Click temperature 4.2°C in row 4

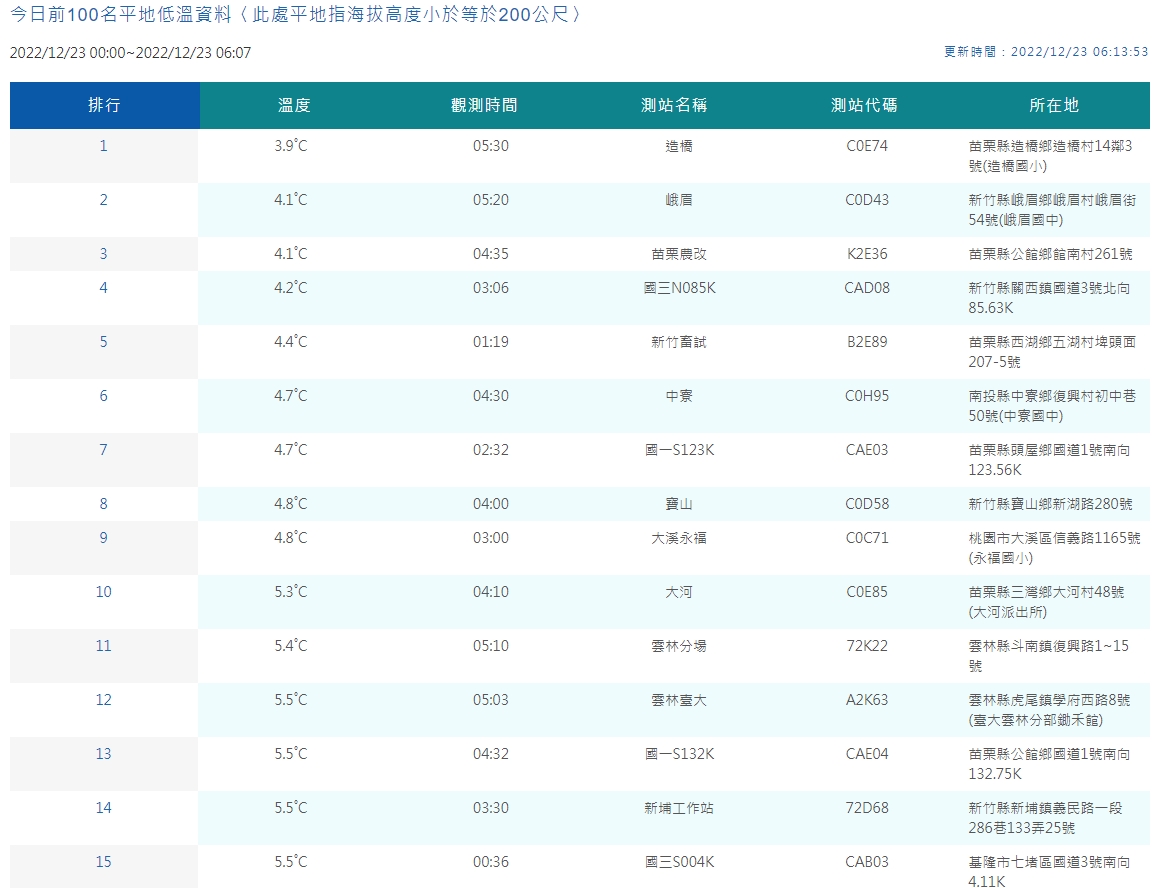(x=291, y=288)
